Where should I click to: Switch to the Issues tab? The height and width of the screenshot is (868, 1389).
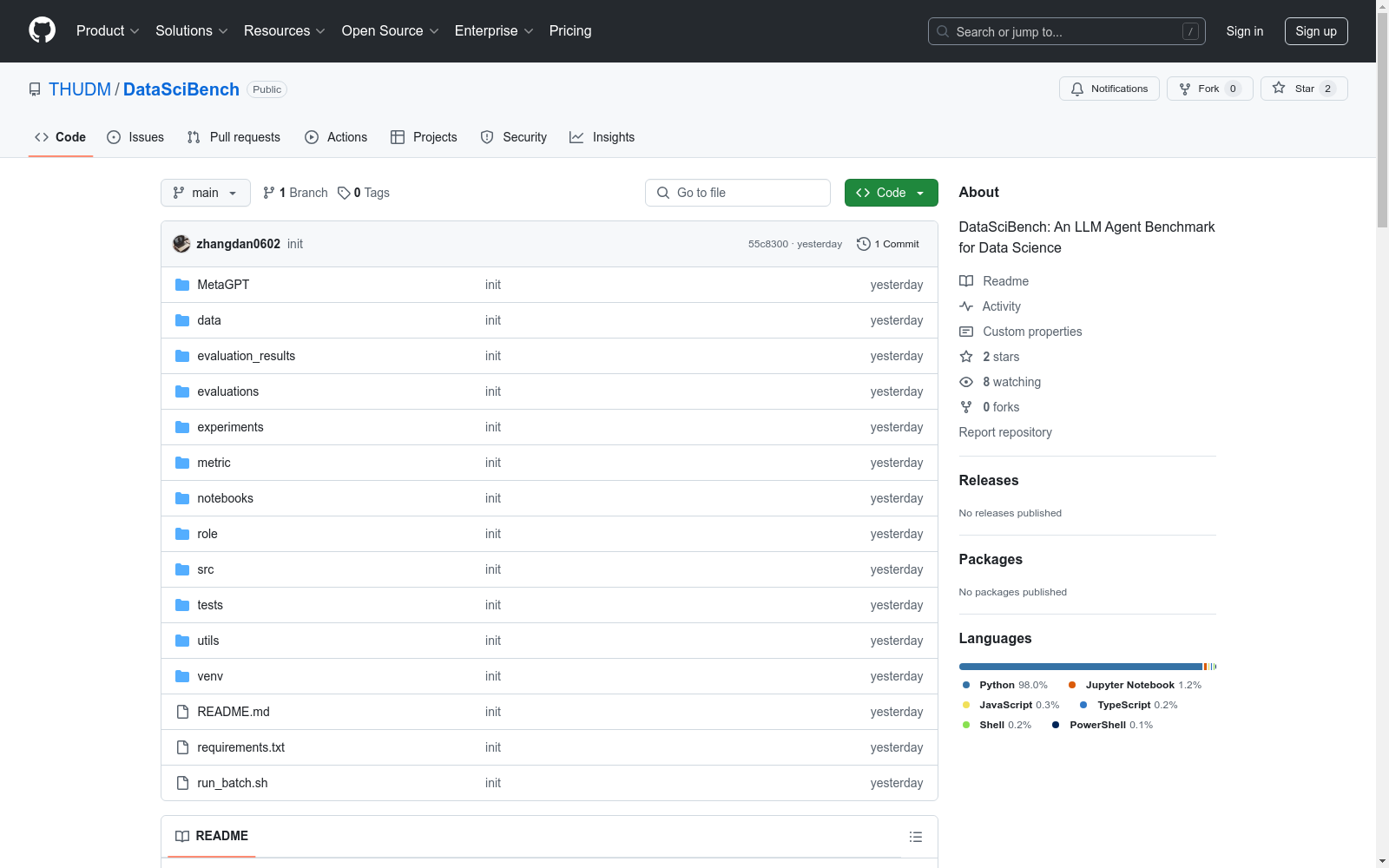[x=135, y=137]
